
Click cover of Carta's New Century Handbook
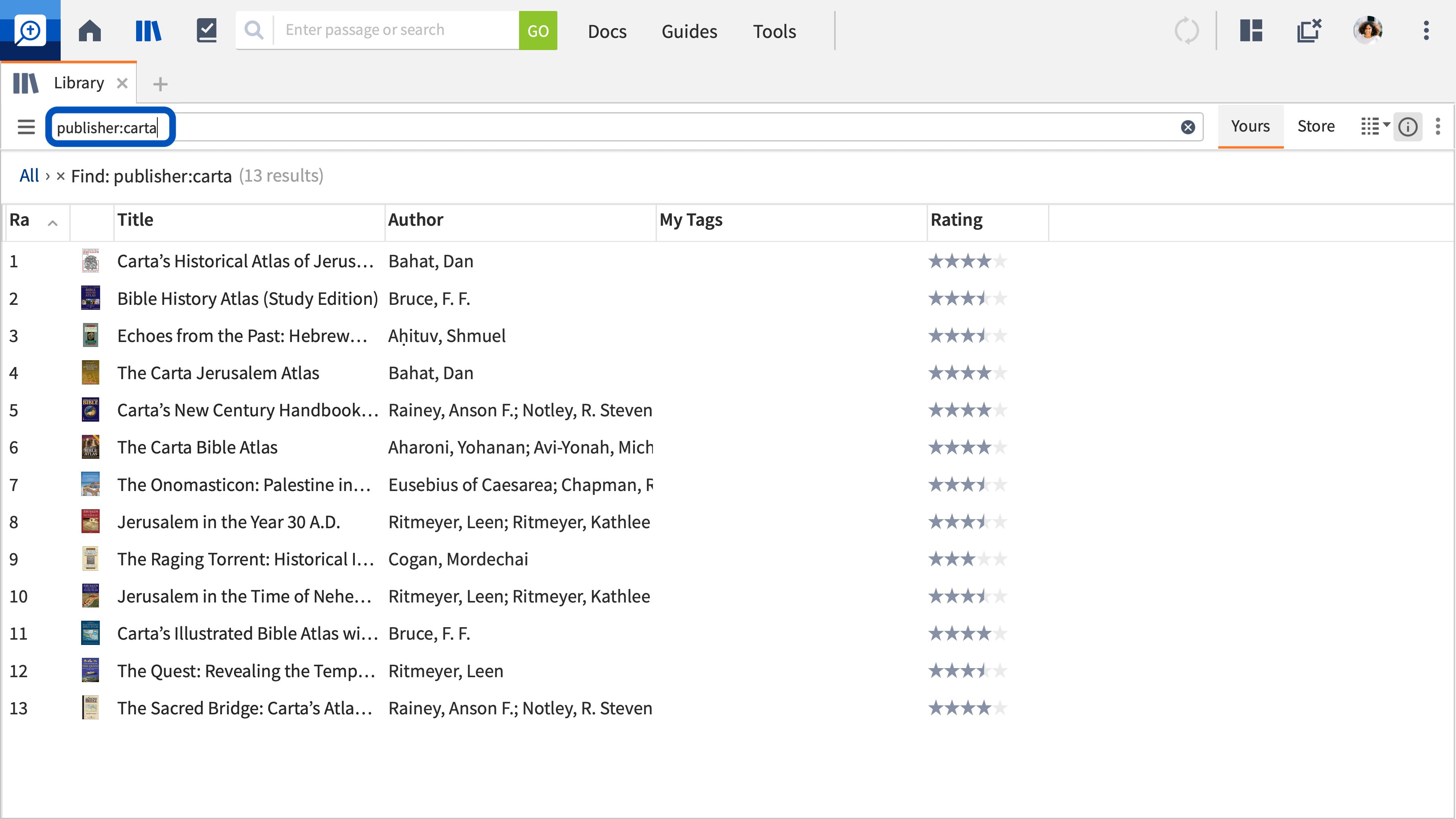tap(91, 410)
